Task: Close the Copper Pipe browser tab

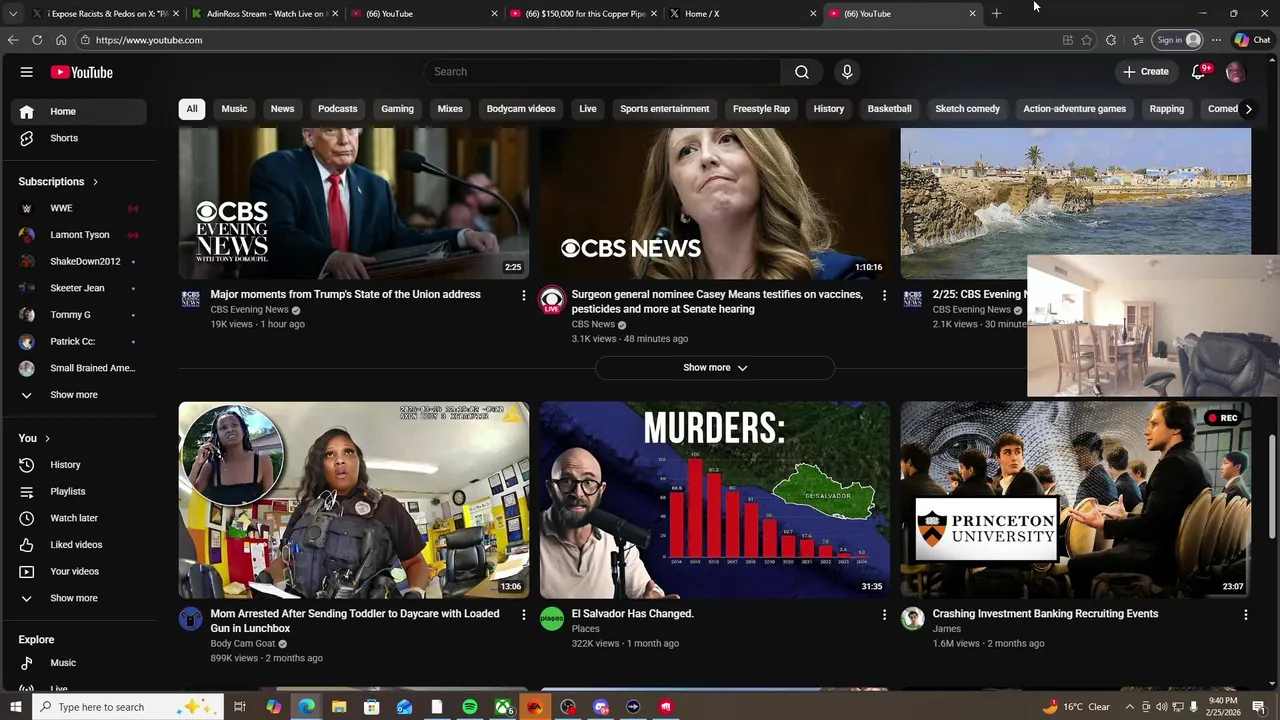Action: pyautogui.click(x=653, y=14)
